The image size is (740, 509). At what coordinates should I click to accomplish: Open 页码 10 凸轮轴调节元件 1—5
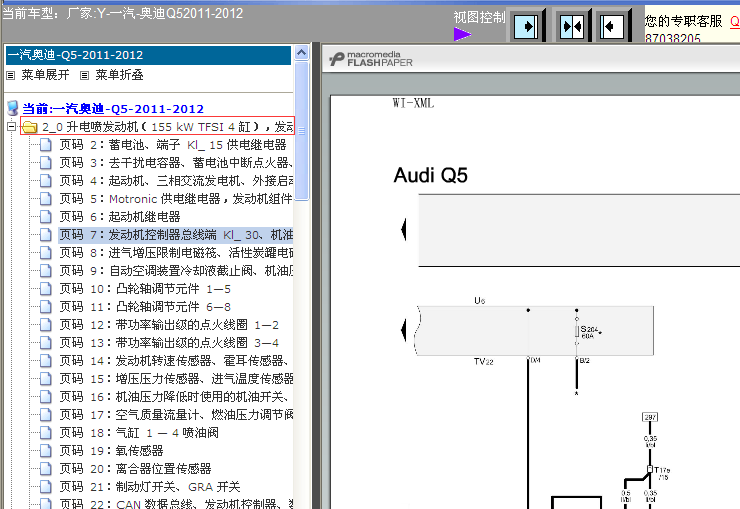(x=145, y=289)
